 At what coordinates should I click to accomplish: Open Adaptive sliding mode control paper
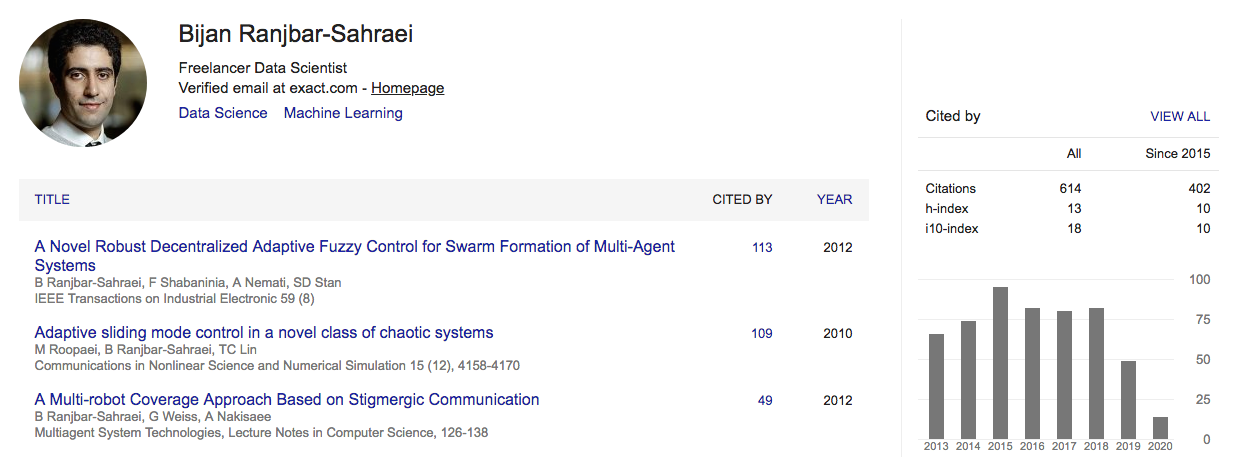[264, 332]
